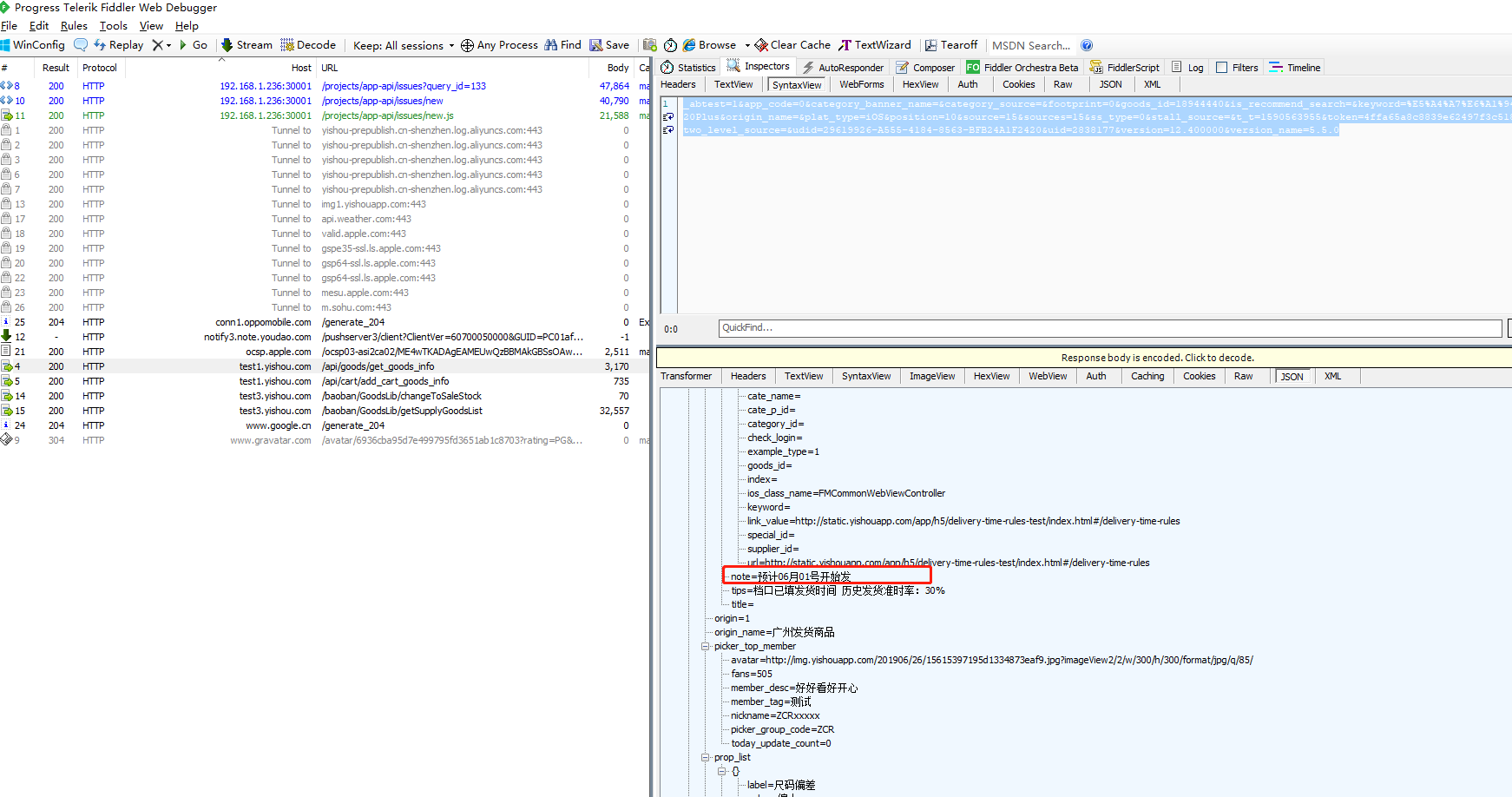Viewport: 1512px width, 797px height.
Task: Collapse the picker_top_member tree node
Action: (x=706, y=646)
